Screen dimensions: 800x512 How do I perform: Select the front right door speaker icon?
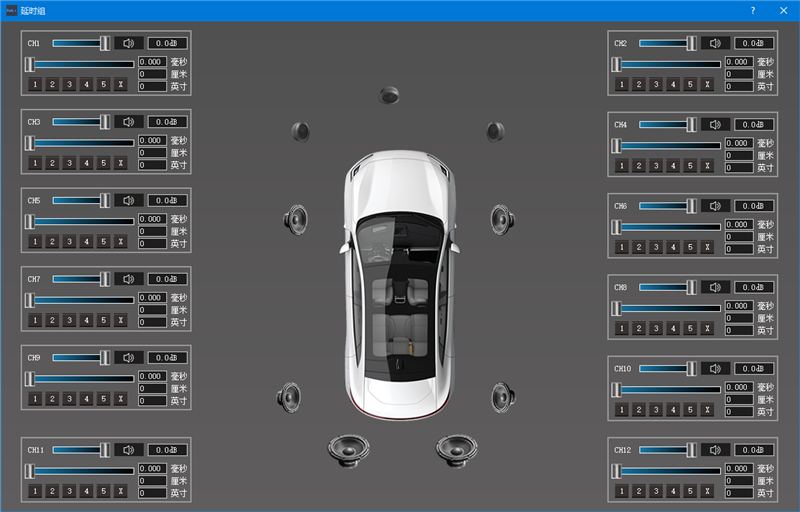click(x=503, y=220)
